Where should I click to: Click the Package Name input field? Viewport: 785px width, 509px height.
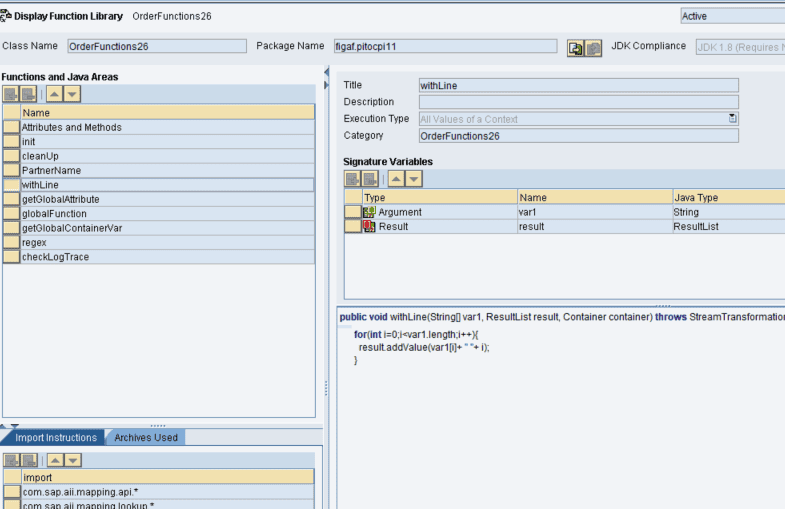(x=446, y=46)
